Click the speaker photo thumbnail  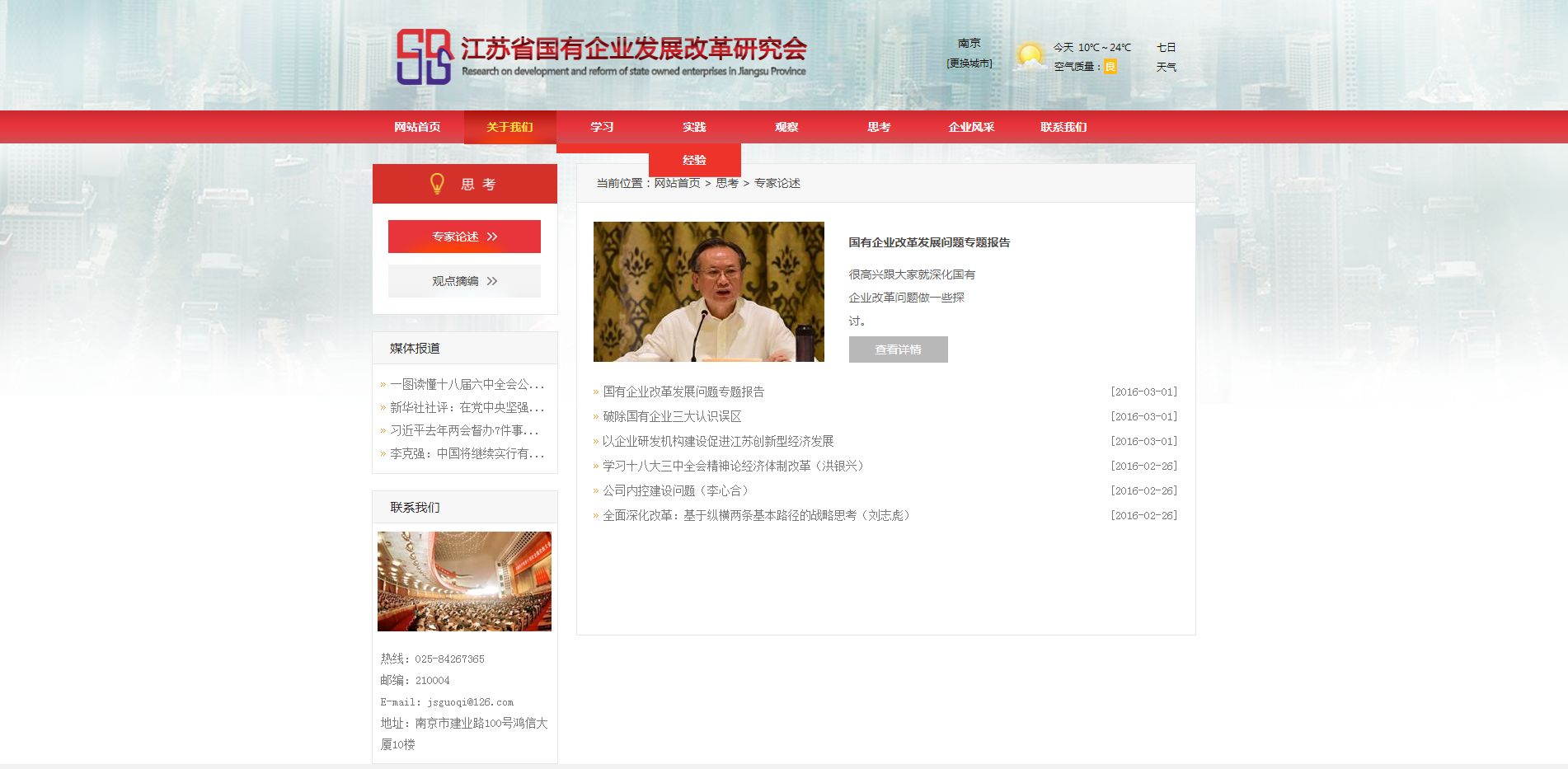pyautogui.click(x=708, y=291)
